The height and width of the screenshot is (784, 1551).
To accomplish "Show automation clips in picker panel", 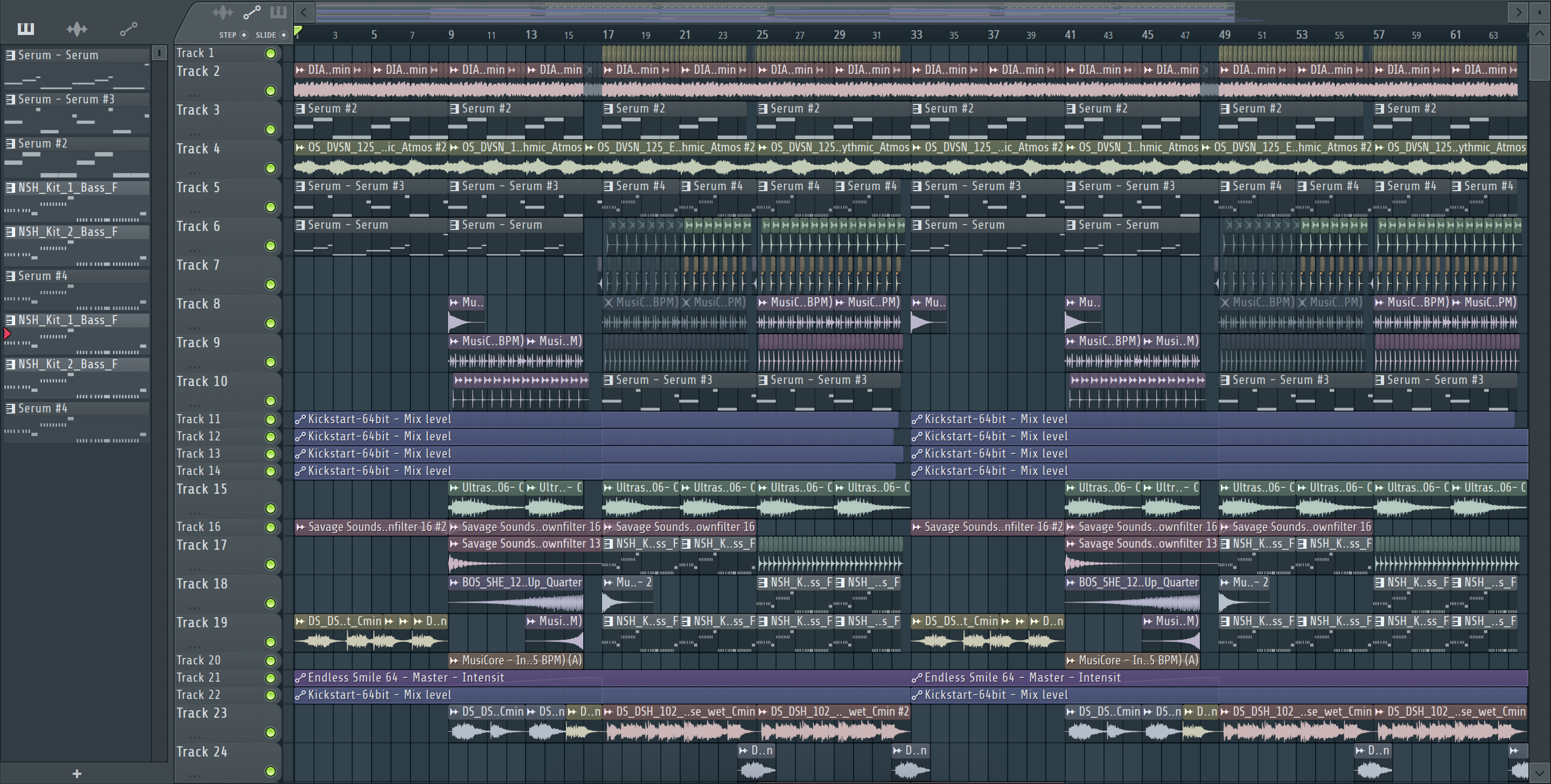I will 128,29.
